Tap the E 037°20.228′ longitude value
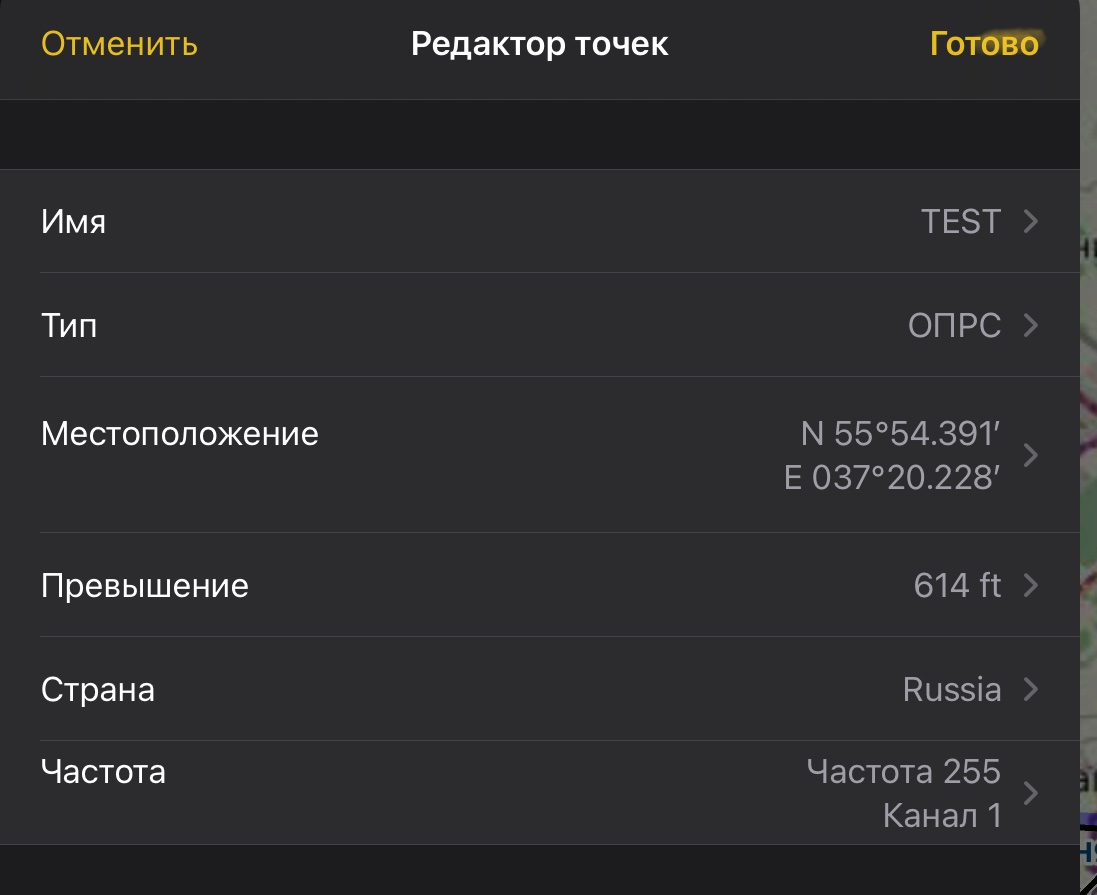The height and width of the screenshot is (895, 1097). click(892, 478)
